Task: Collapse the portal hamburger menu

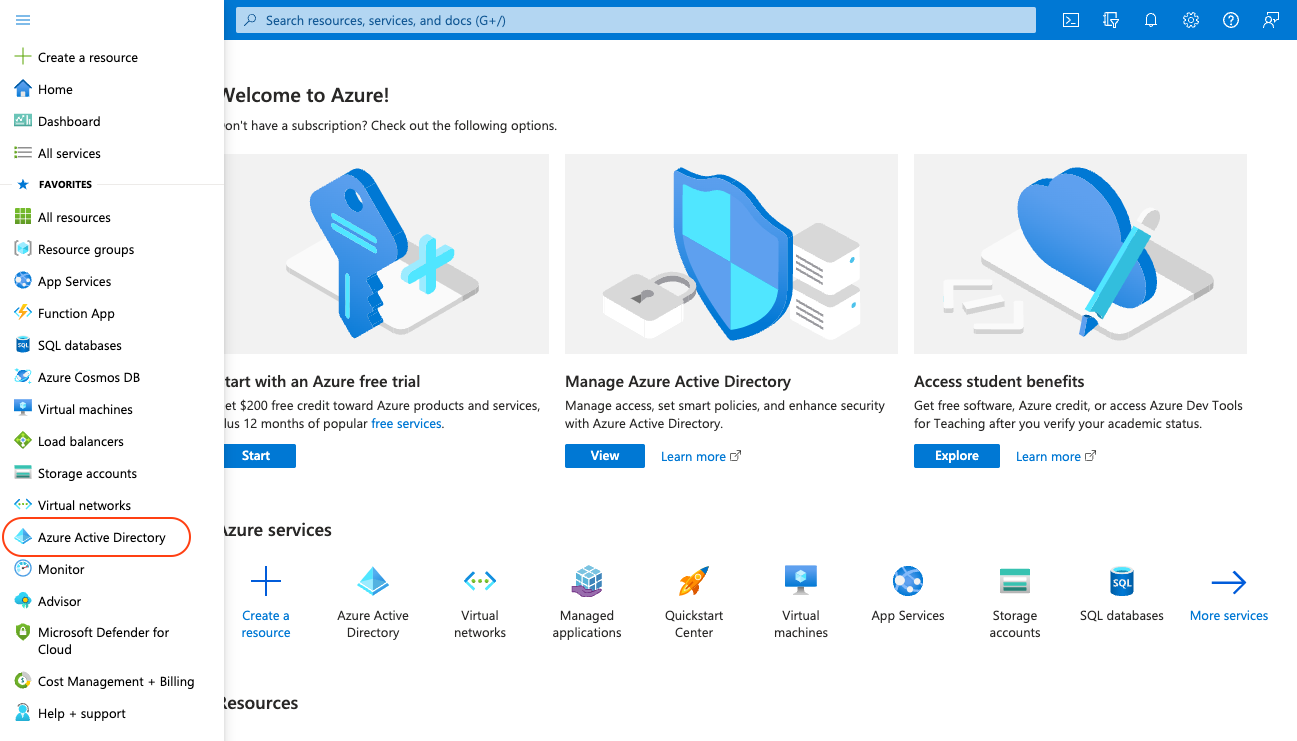Action: click(x=23, y=20)
